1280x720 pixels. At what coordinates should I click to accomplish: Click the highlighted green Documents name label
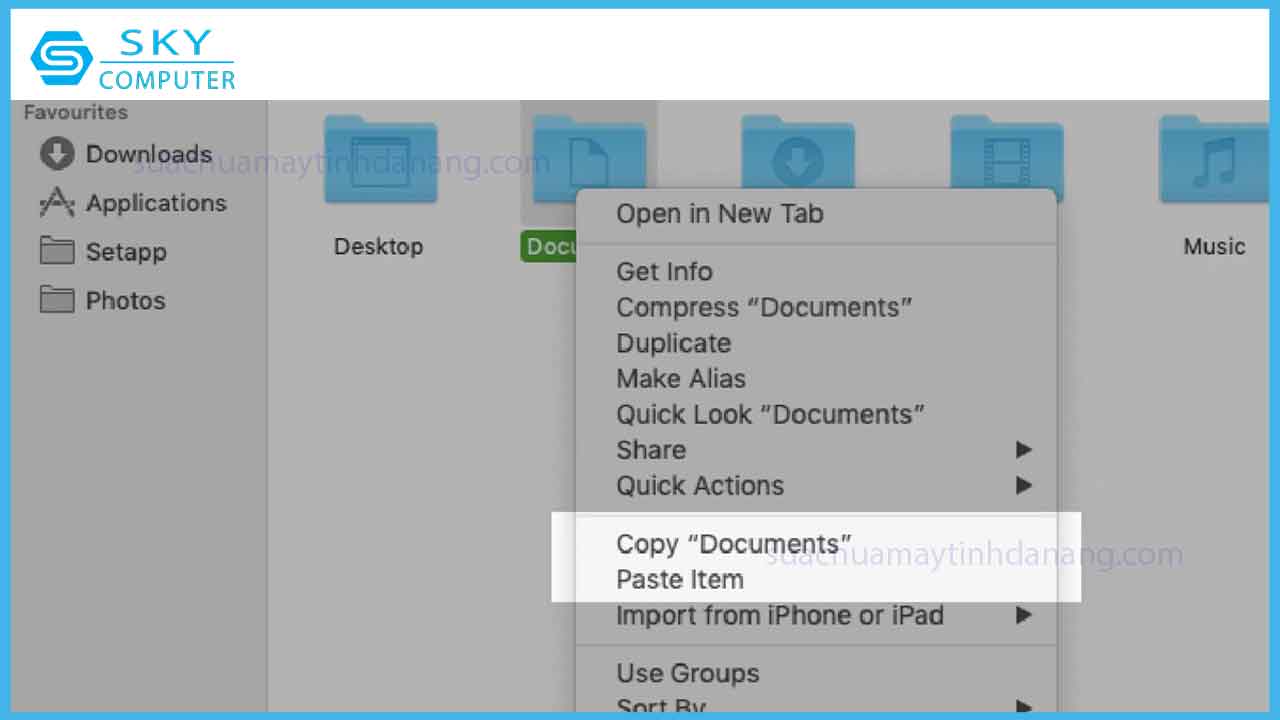549,246
